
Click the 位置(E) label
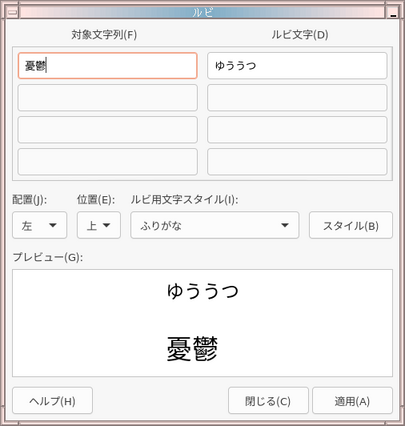(x=96, y=199)
